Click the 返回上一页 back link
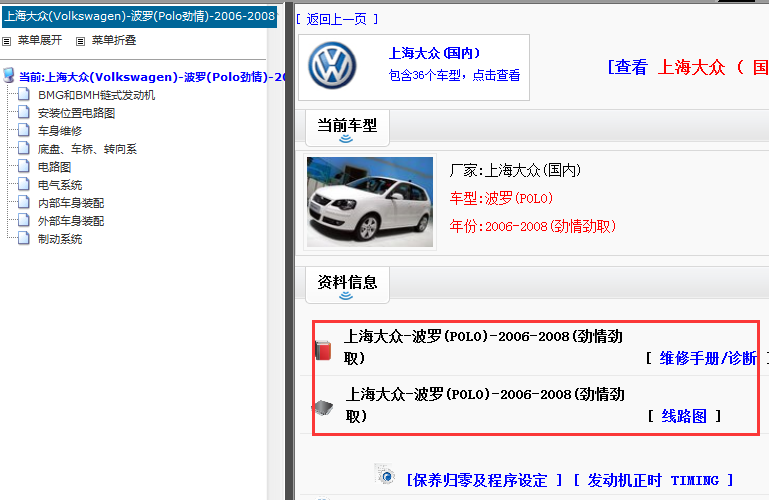 point(337,20)
